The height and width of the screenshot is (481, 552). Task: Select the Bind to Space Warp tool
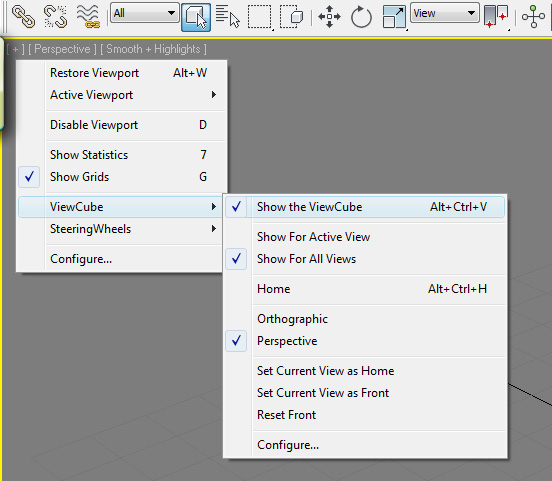tap(88, 17)
